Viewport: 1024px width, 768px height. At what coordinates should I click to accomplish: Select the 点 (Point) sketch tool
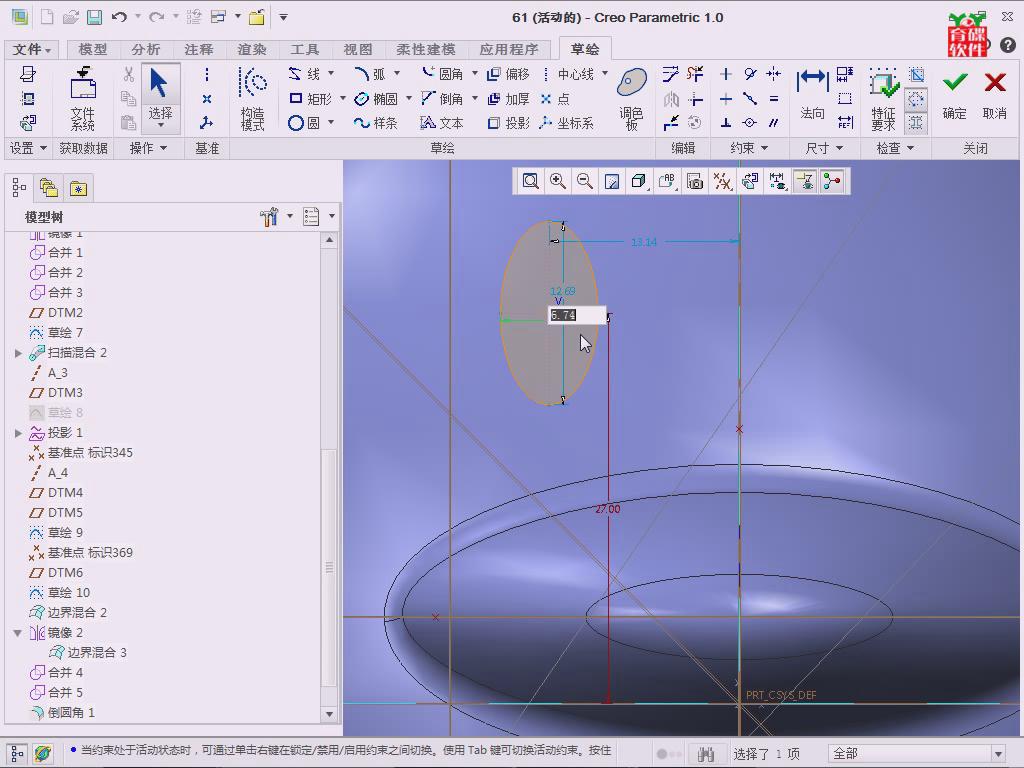[556, 99]
